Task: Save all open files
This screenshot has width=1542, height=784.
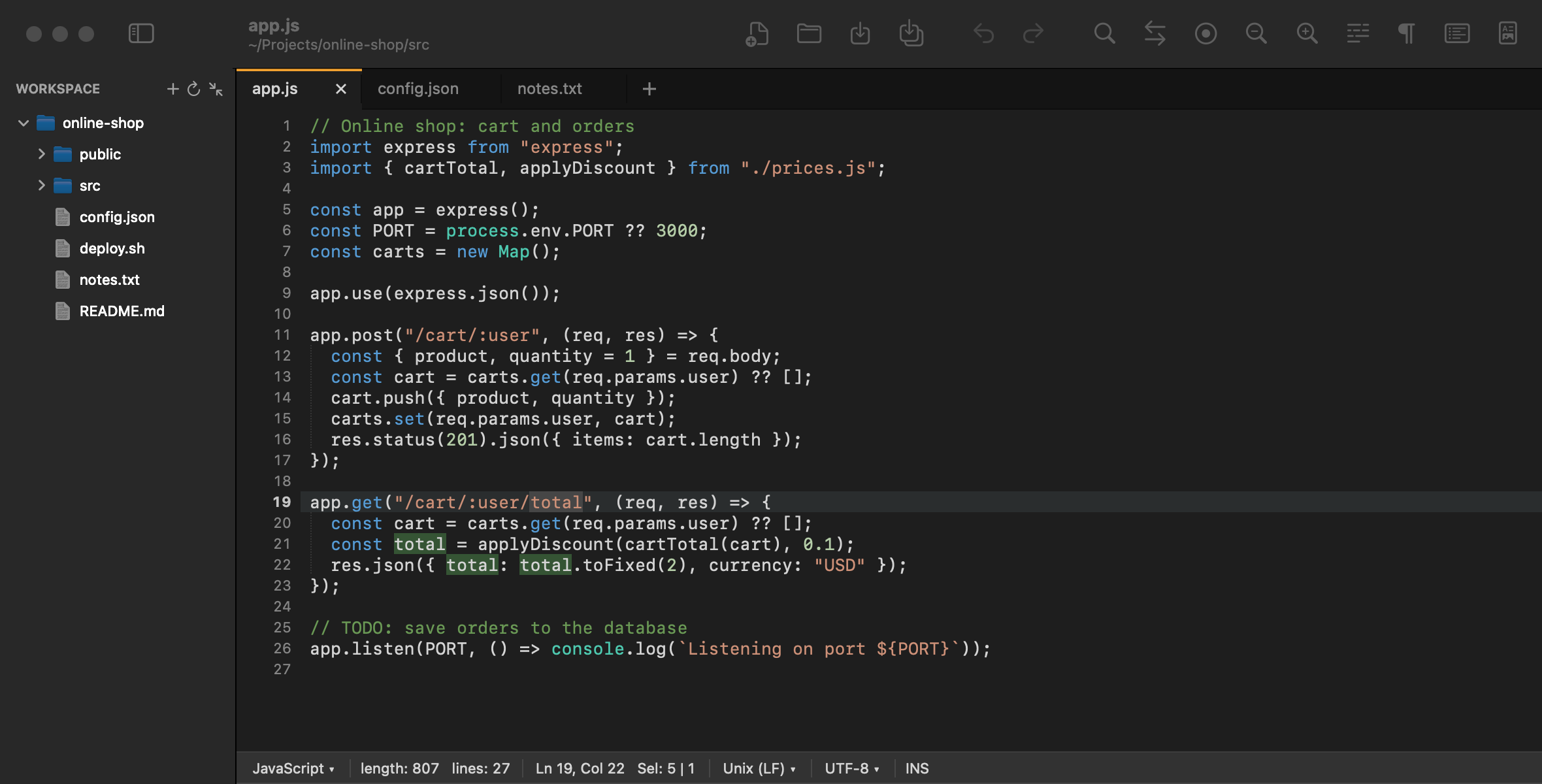Action: [911, 33]
